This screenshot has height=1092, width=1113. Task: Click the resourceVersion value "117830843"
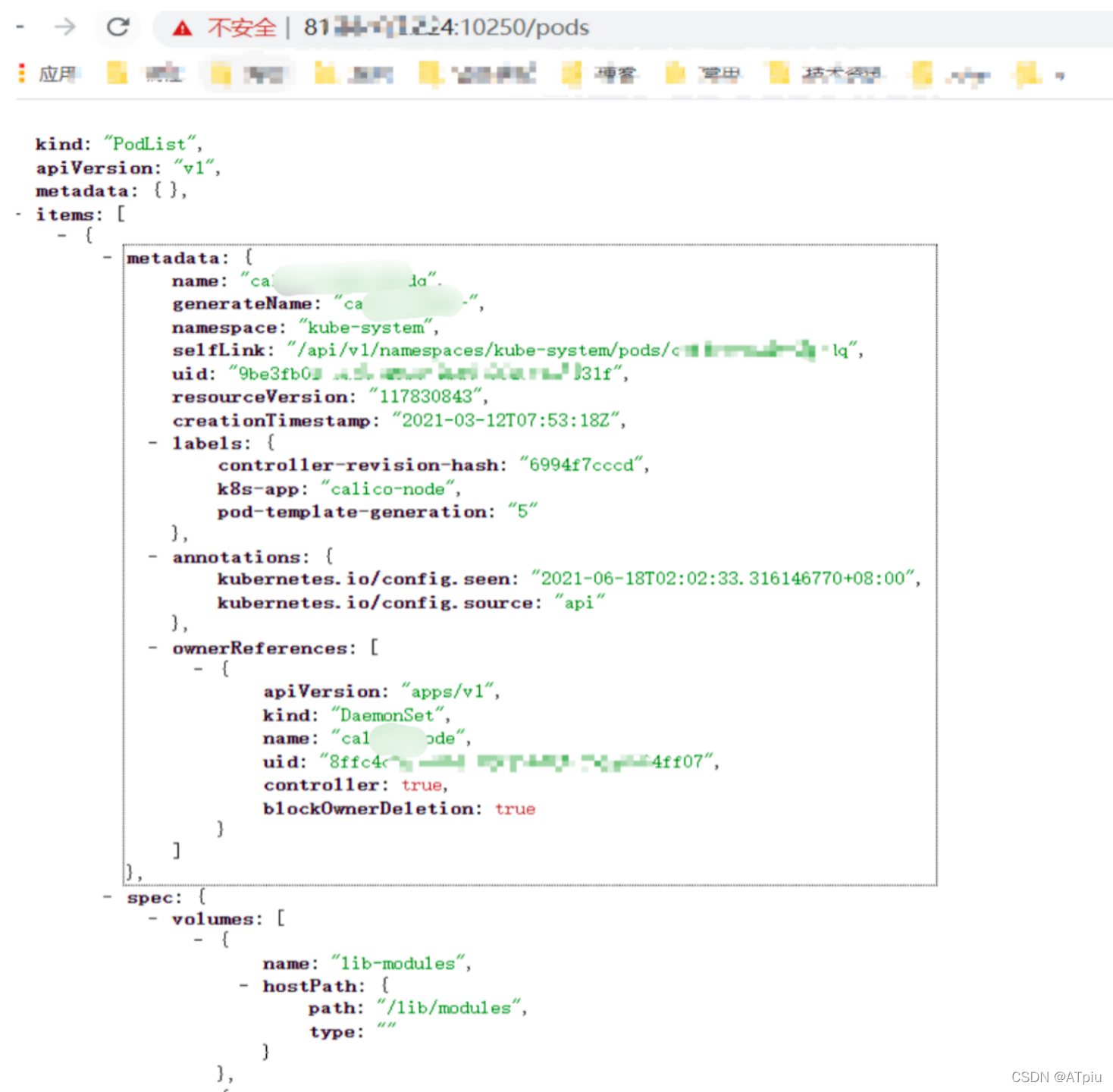[x=426, y=396]
